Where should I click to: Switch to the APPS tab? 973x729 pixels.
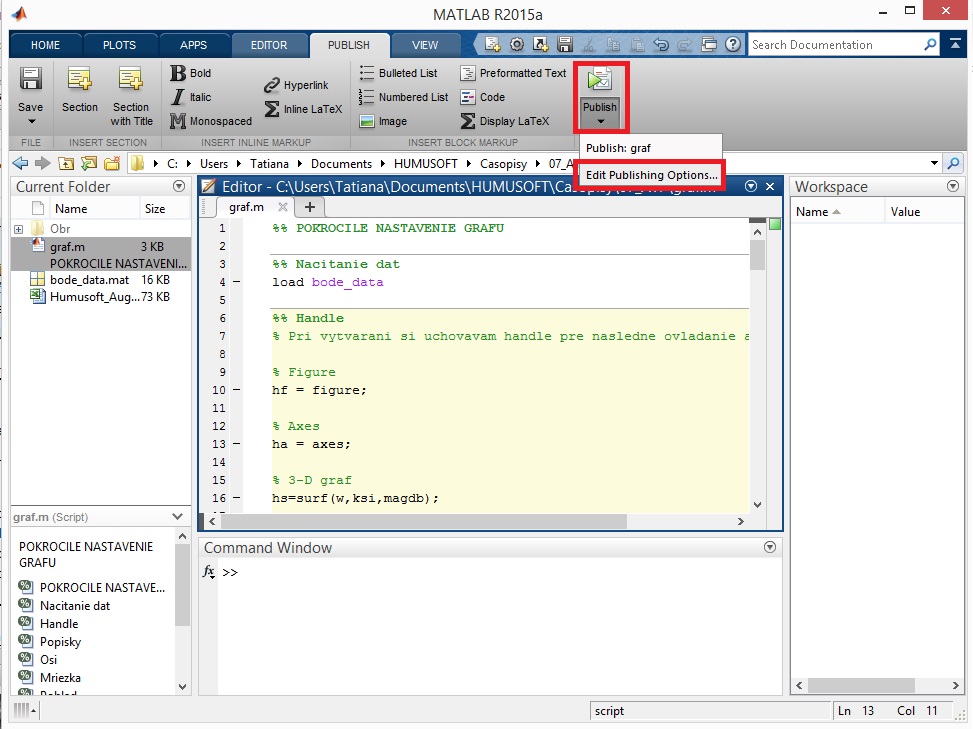coord(194,45)
